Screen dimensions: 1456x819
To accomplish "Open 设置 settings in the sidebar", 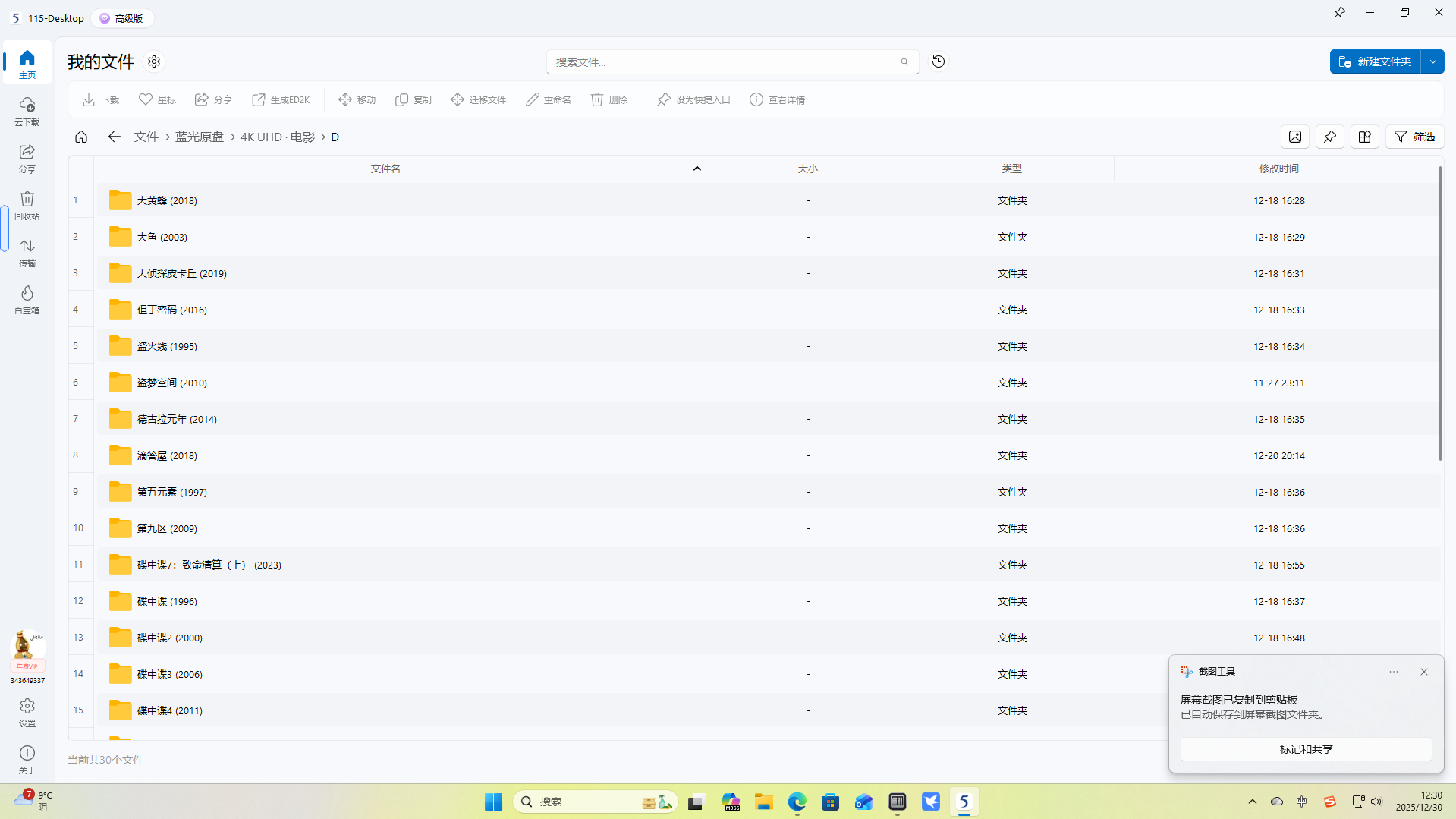I will click(27, 712).
